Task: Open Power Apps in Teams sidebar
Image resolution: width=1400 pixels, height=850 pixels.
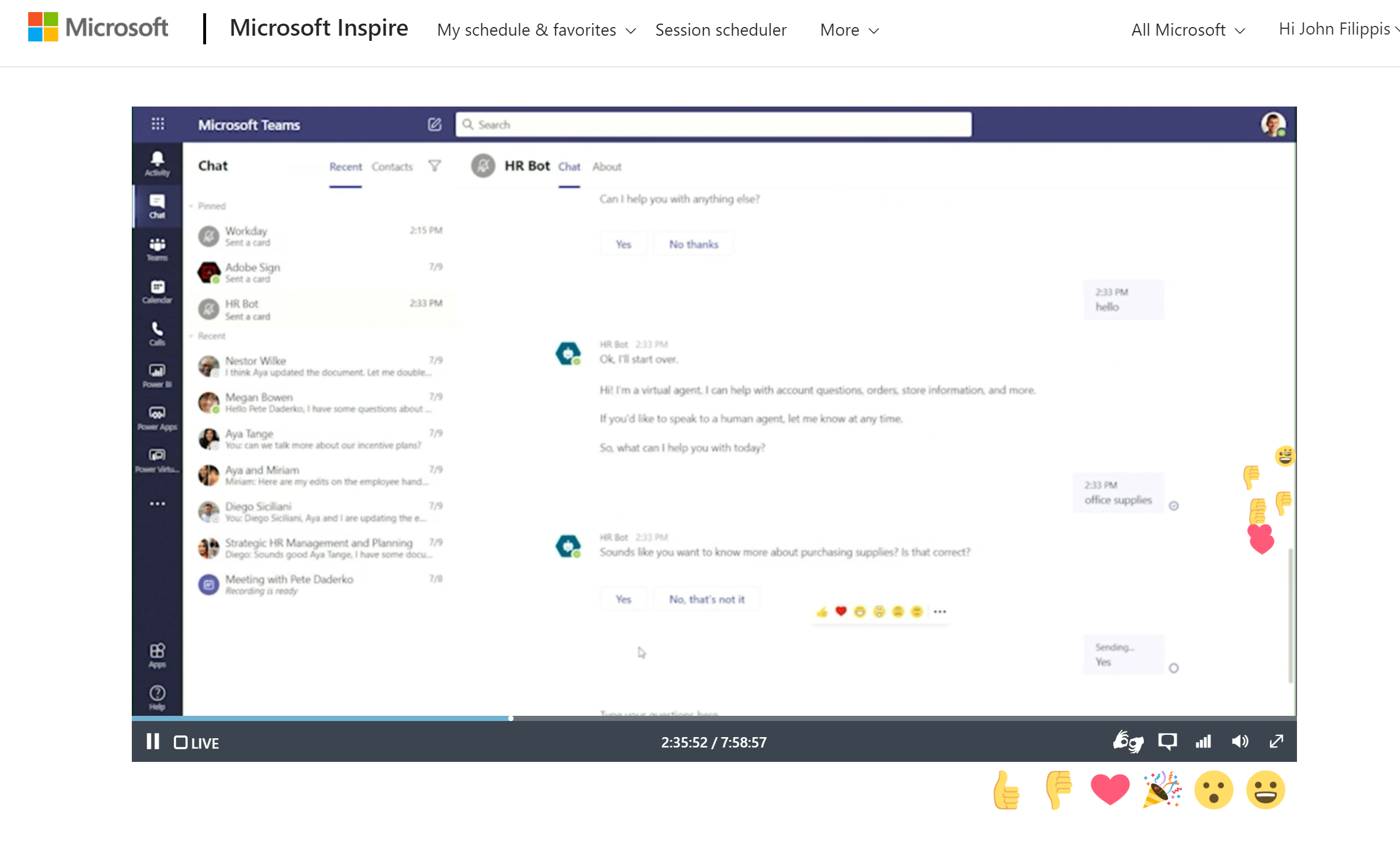Action: (157, 418)
